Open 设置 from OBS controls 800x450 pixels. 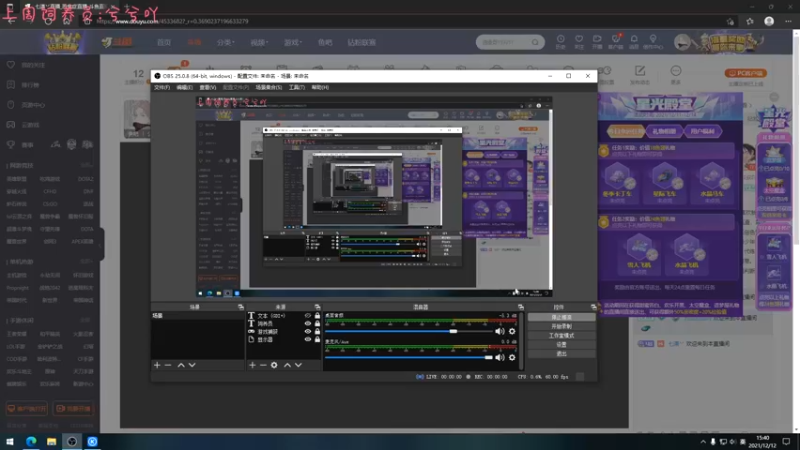pos(561,345)
